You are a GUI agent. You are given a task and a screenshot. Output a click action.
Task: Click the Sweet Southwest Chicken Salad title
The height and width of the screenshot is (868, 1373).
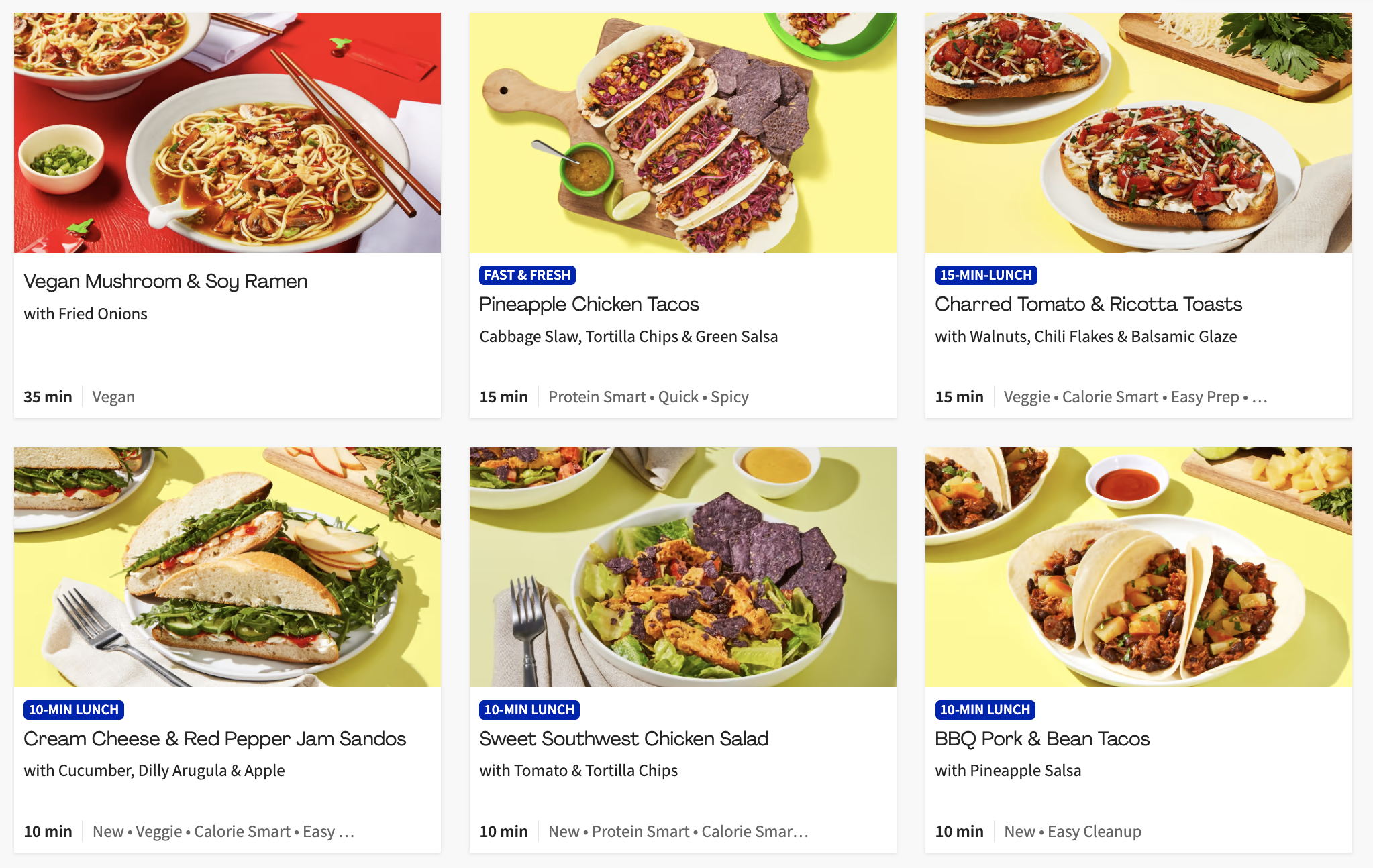pyautogui.click(x=624, y=739)
